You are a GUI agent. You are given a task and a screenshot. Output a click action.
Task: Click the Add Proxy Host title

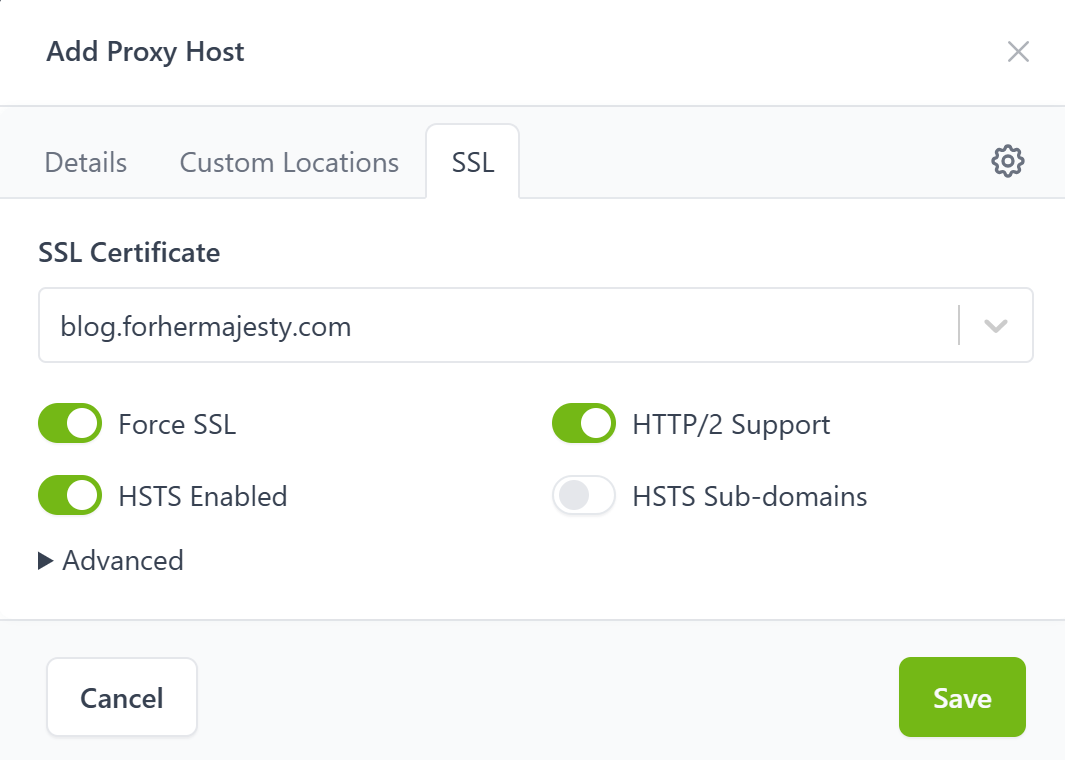point(145,52)
